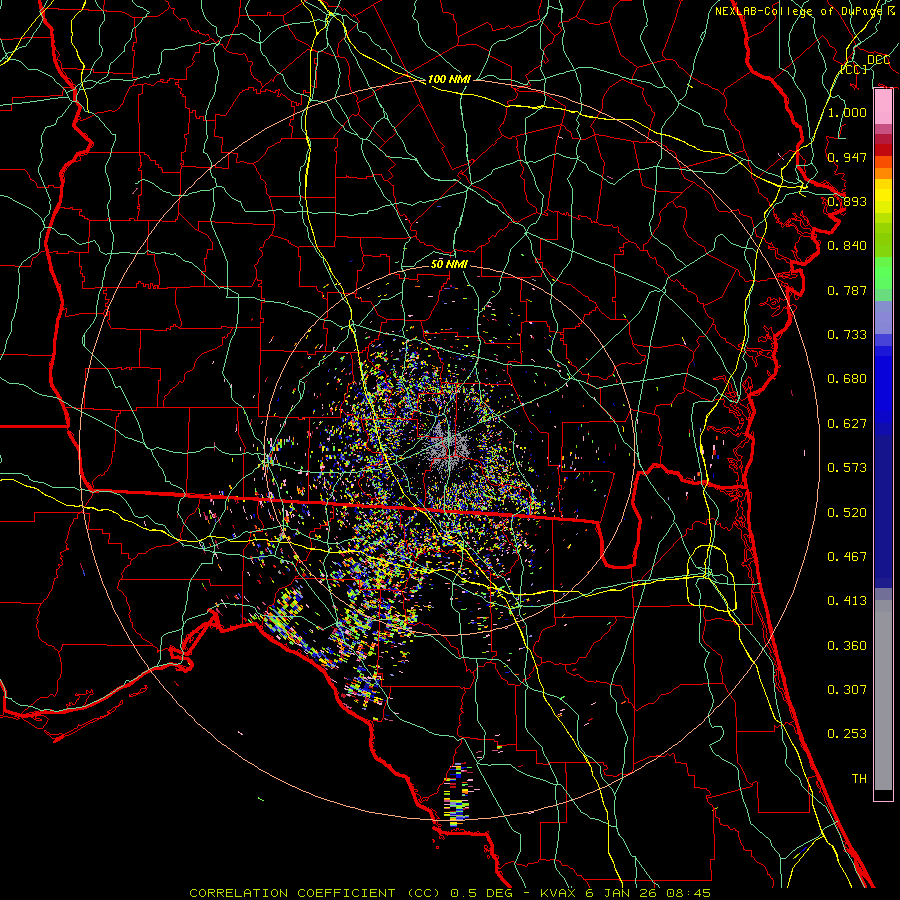Click the "100 NMI" range ring label
Viewport: 900px width, 900px height.
tap(449, 79)
